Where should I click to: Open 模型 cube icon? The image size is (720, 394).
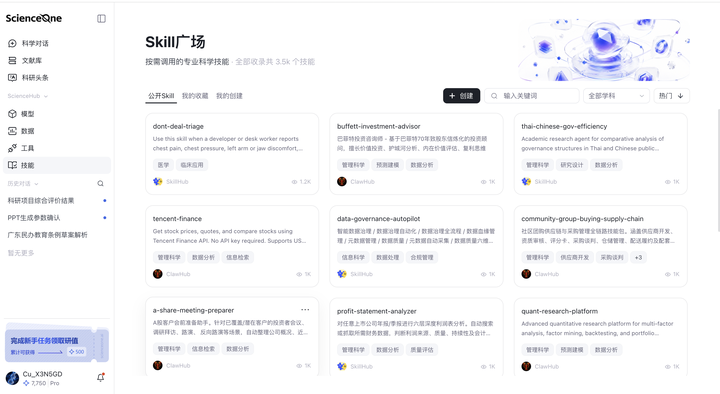(x=12, y=114)
